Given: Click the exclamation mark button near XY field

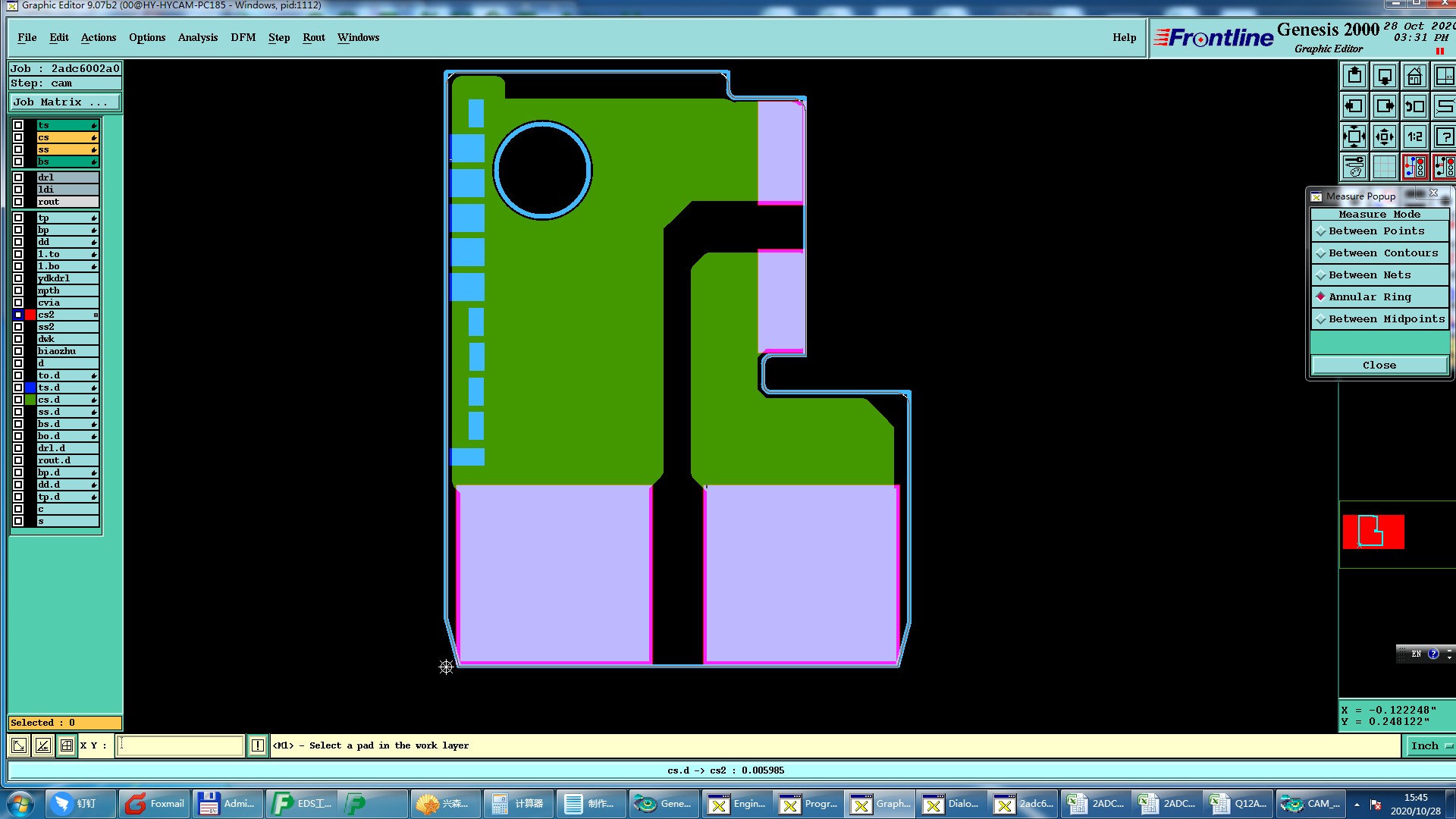Looking at the screenshot, I should (258, 745).
